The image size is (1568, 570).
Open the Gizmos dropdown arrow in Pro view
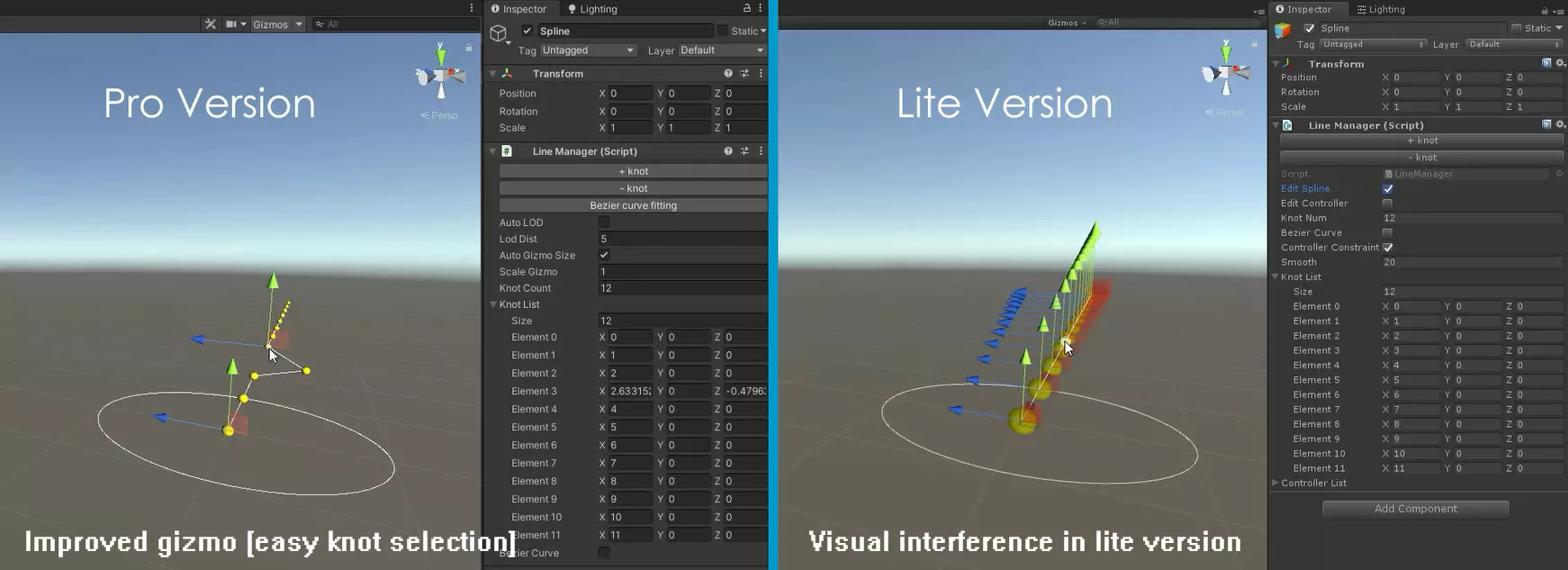tap(299, 24)
